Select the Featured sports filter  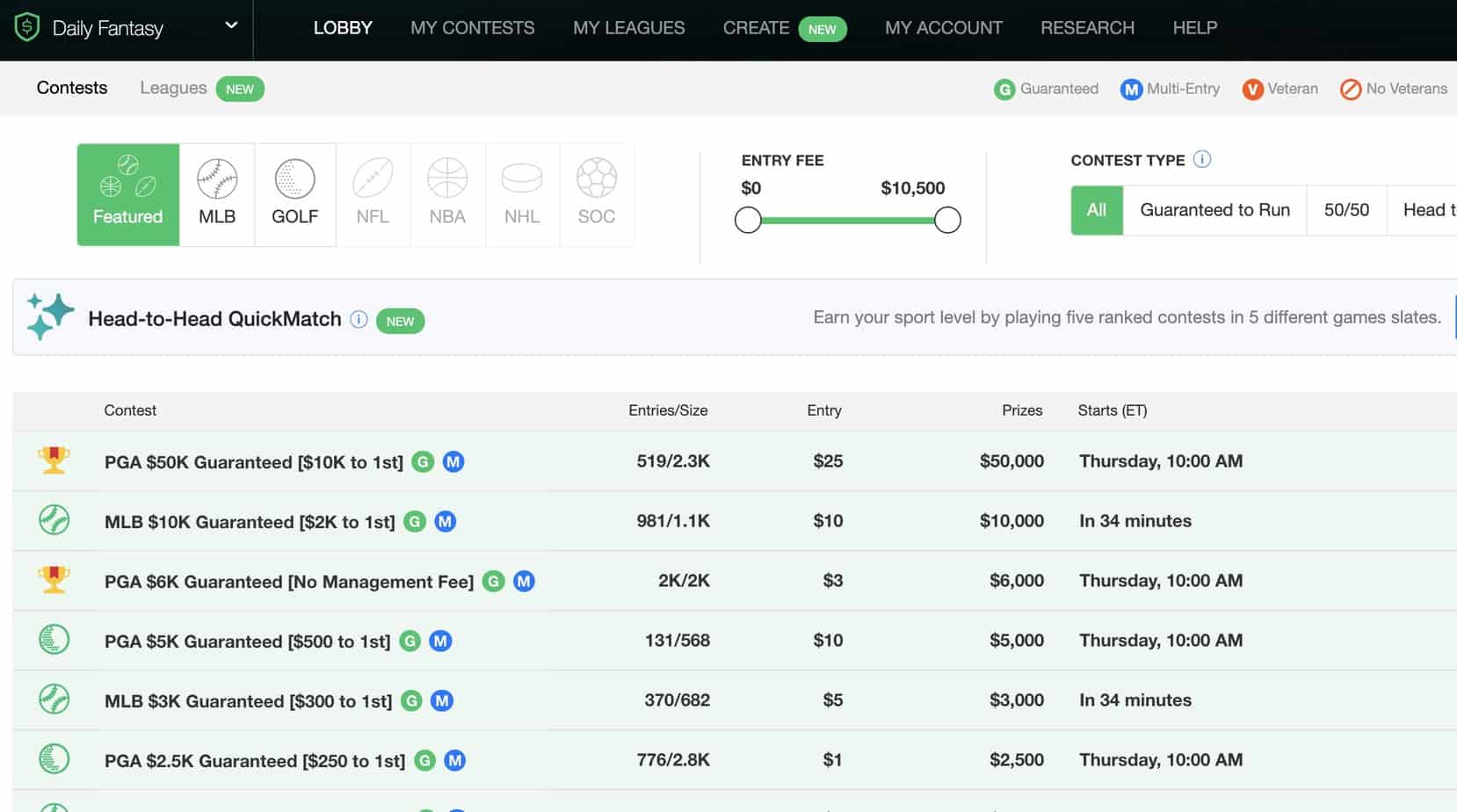128,194
